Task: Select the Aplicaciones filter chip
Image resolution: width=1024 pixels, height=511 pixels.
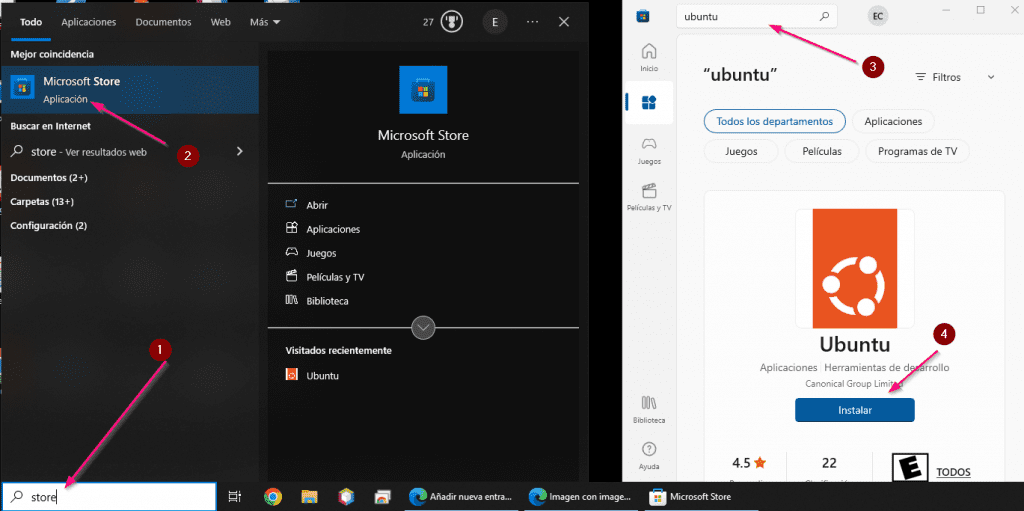Action: [893, 122]
